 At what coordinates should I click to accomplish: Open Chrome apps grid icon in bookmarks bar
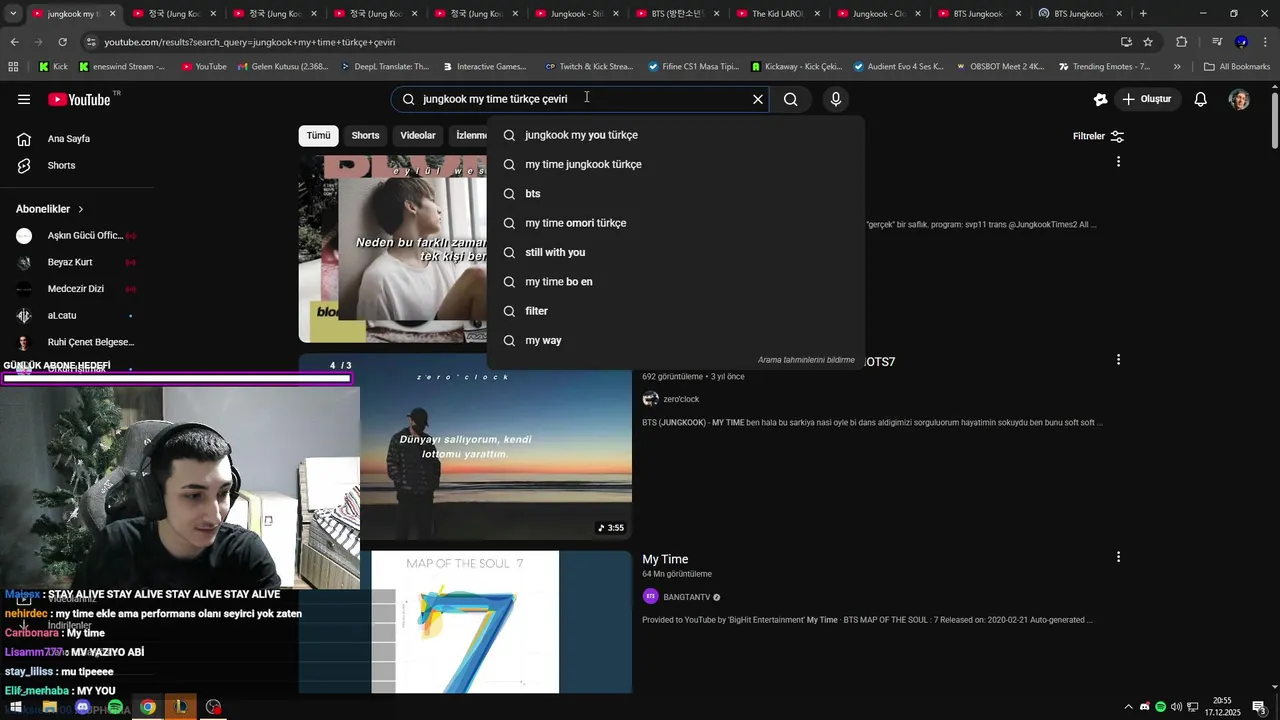click(13, 67)
